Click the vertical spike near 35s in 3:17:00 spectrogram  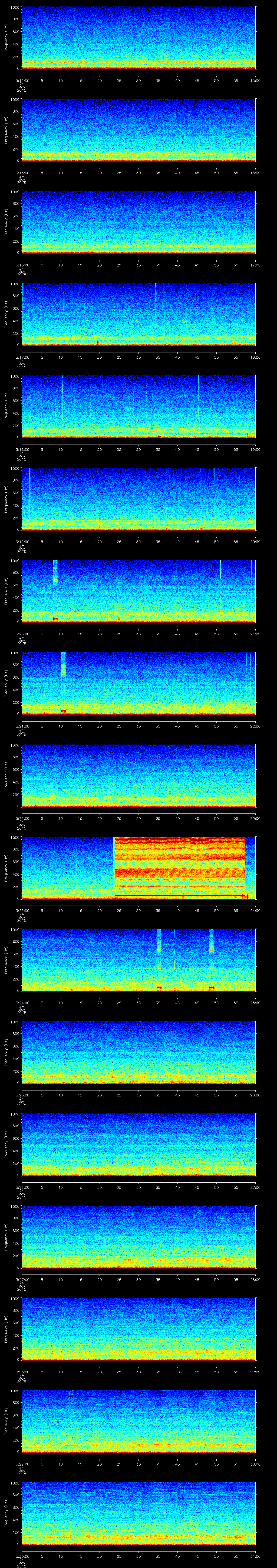pos(156,292)
